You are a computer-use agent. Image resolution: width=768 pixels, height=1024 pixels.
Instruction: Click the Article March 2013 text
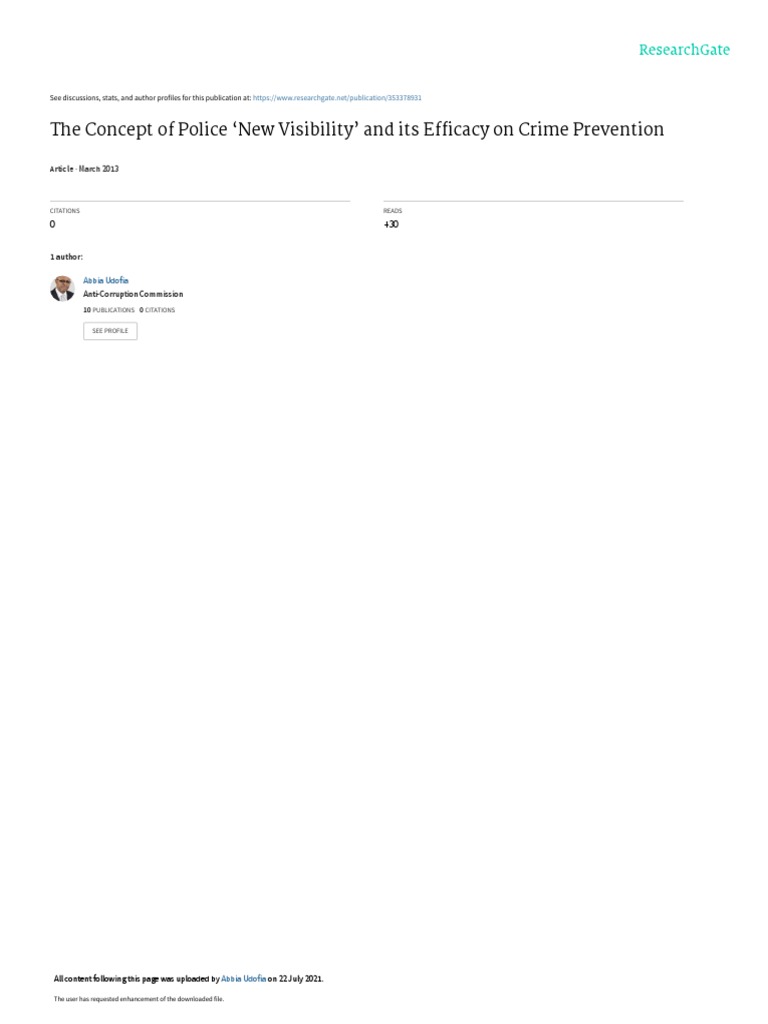click(x=84, y=168)
